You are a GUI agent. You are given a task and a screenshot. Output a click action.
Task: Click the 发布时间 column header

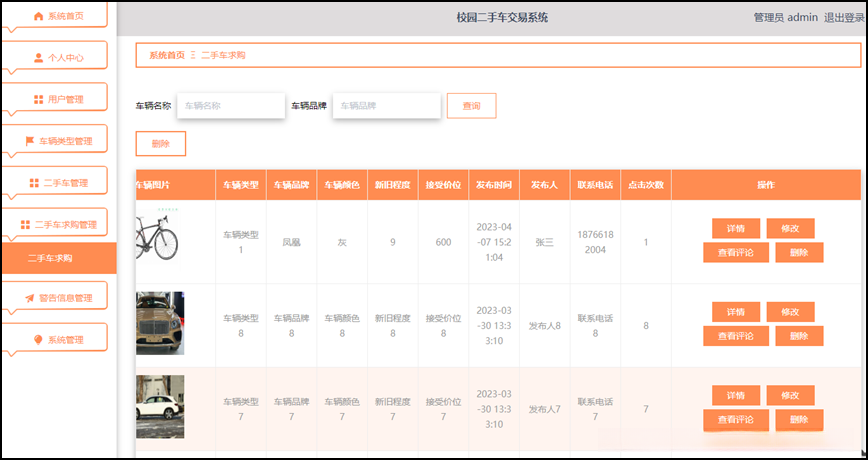click(x=494, y=185)
